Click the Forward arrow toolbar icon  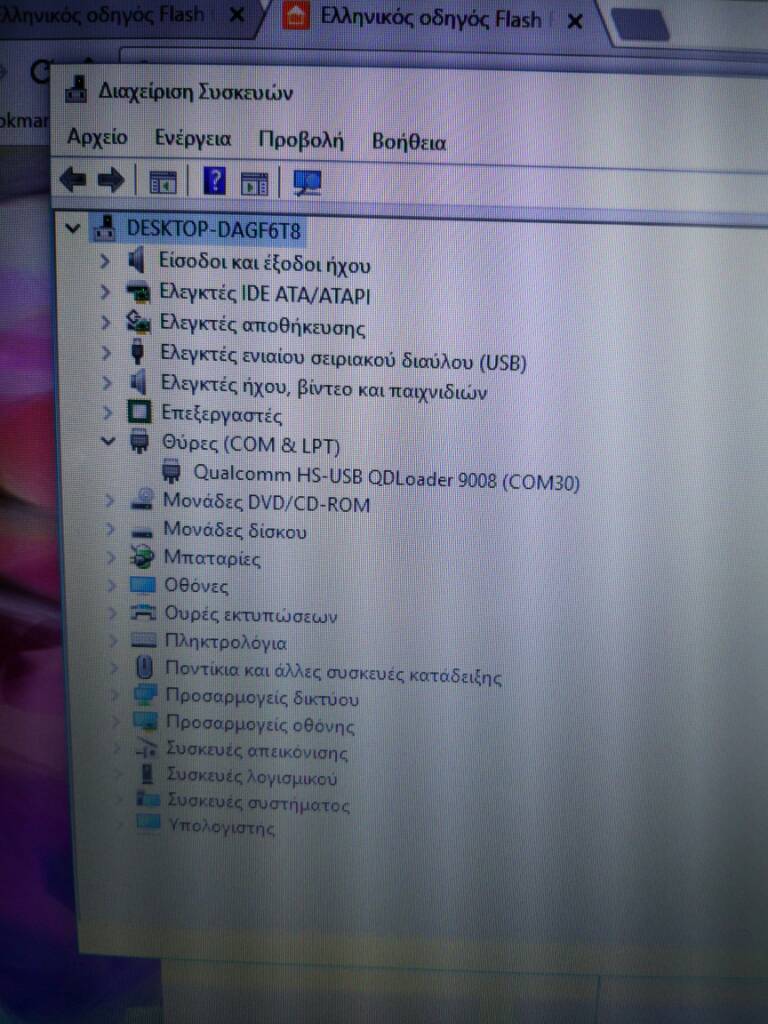tap(110, 180)
